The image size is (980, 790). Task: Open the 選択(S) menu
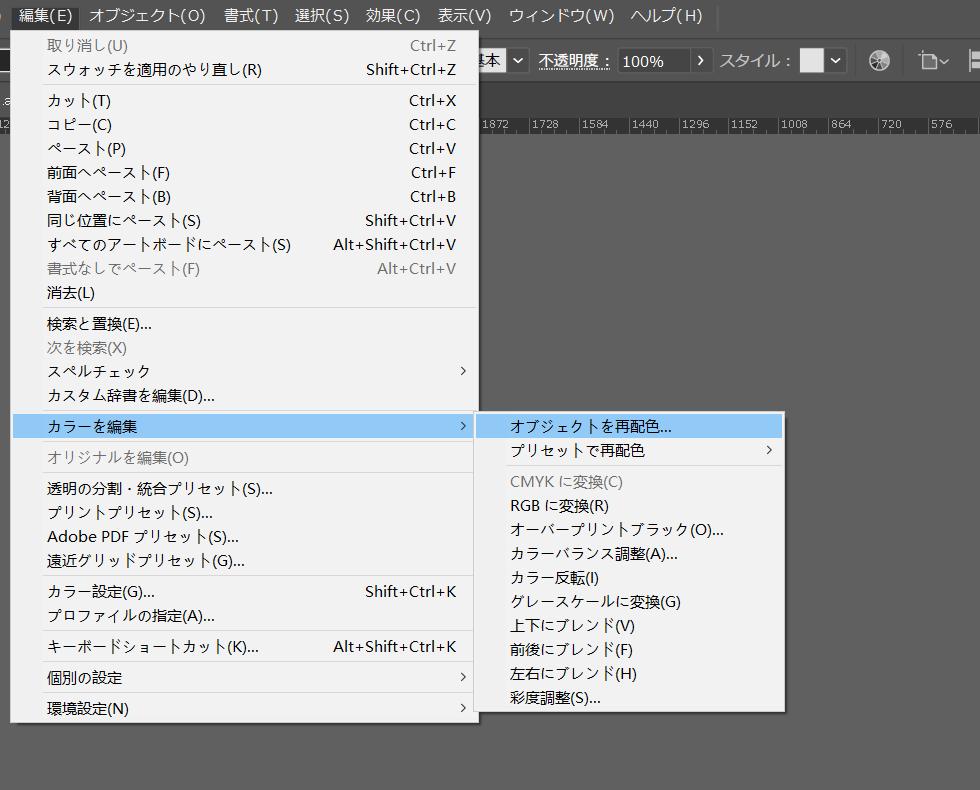[322, 15]
